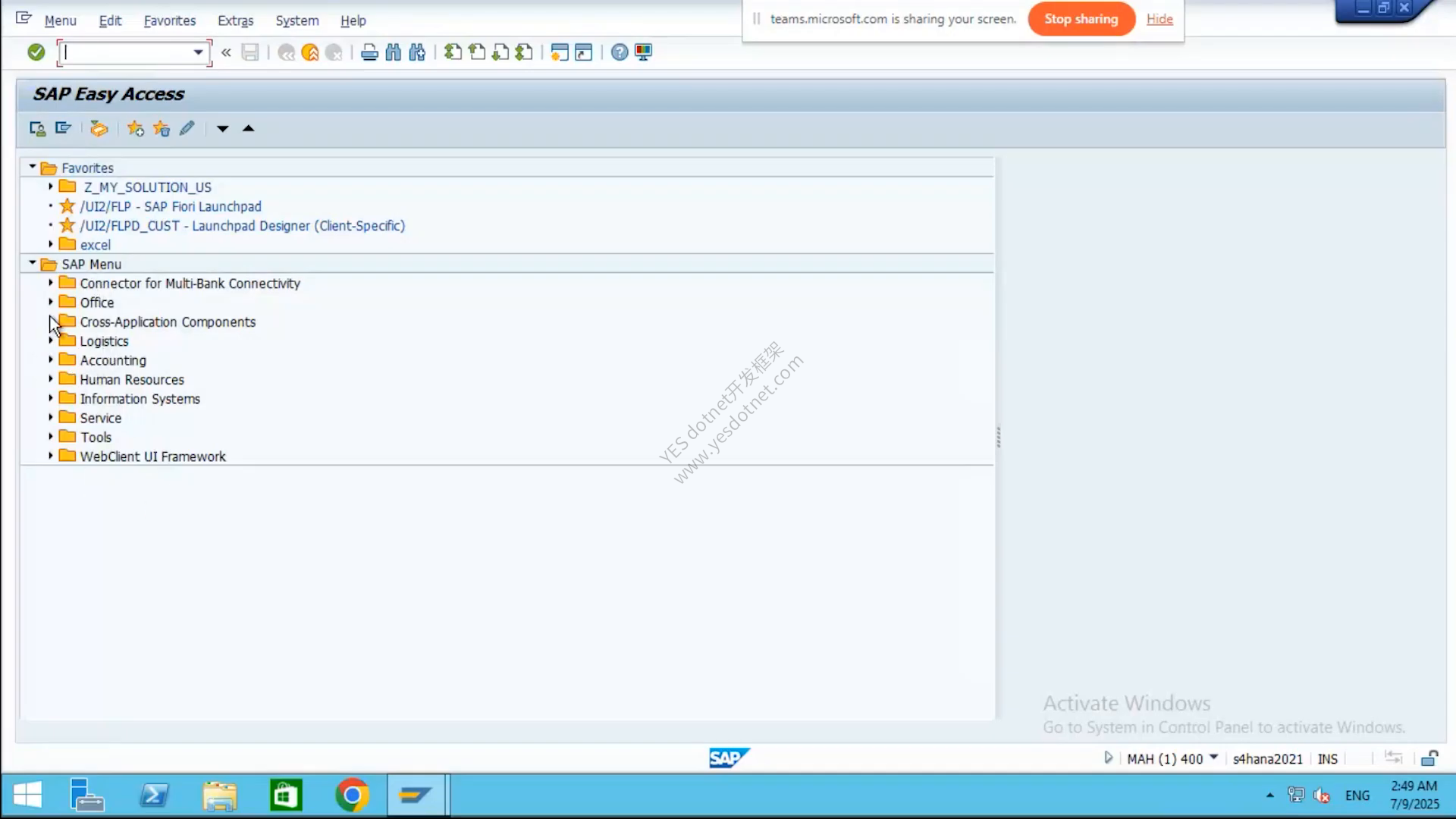Open the system info dropdown next to MAH (1) 400
The height and width of the screenshot is (819, 1456).
click(x=1213, y=758)
